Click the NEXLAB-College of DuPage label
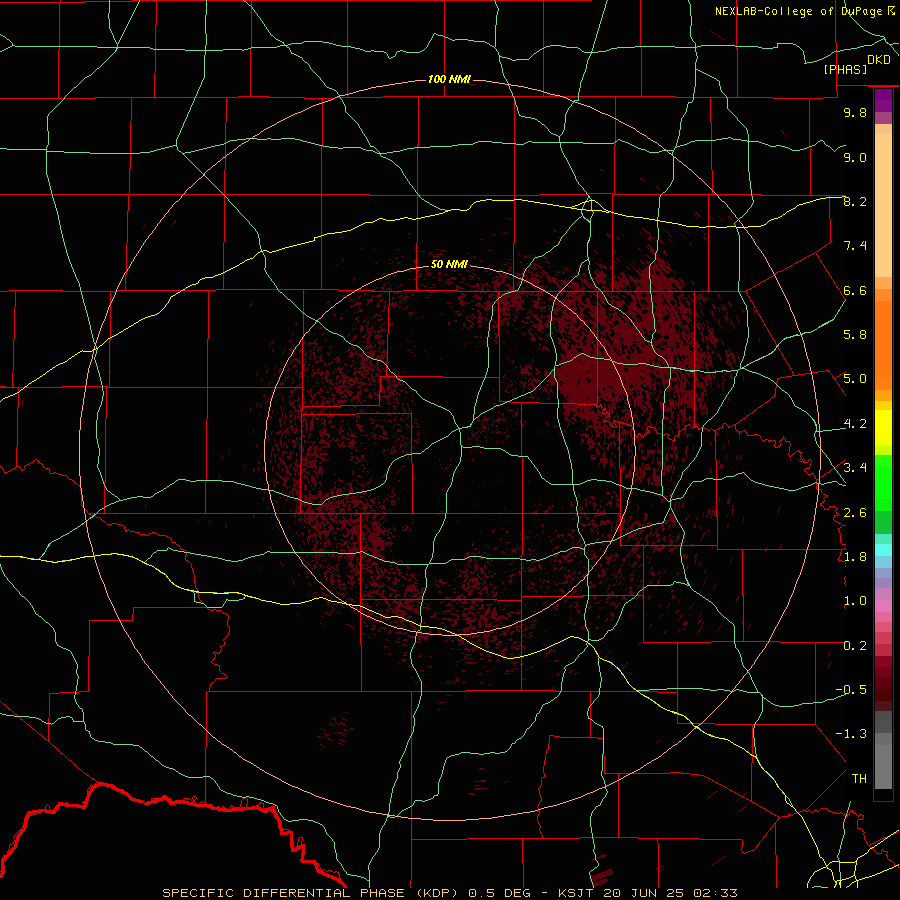Viewport: 900px width, 900px height. tap(801, 11)
